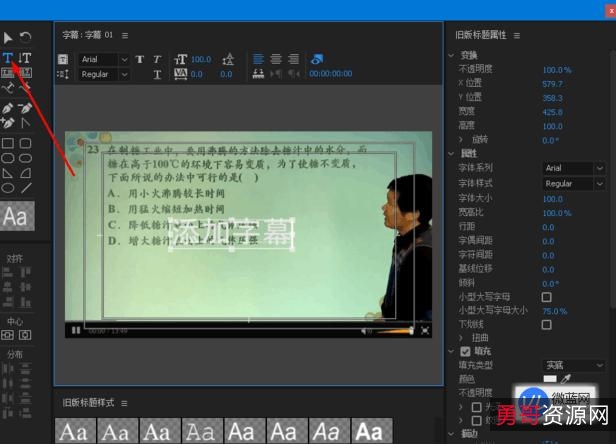Open the 填充类型 fill type dropdown
The height and width of the screenshot is (444, 616).
573,366
